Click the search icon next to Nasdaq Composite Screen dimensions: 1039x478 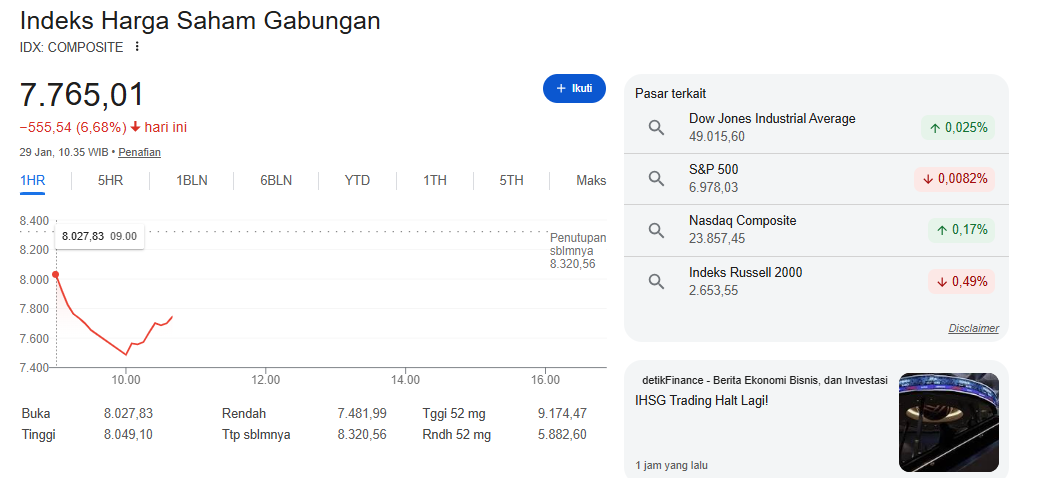[656, 230]
